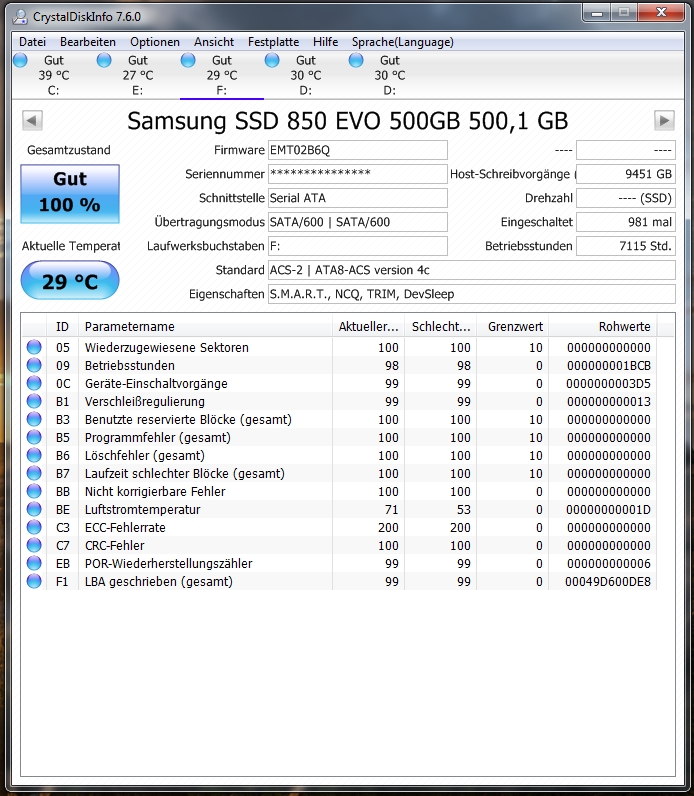Click the blue orb of row BE

[x=34, y=509]
